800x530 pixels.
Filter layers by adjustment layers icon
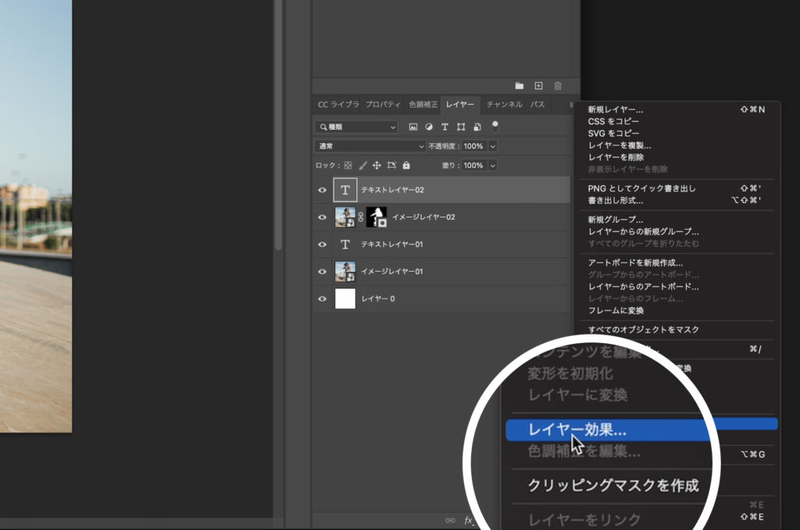[429, 127]
